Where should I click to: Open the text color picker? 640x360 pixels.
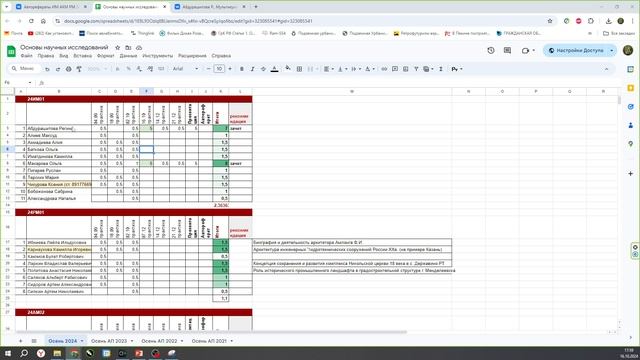275,69
